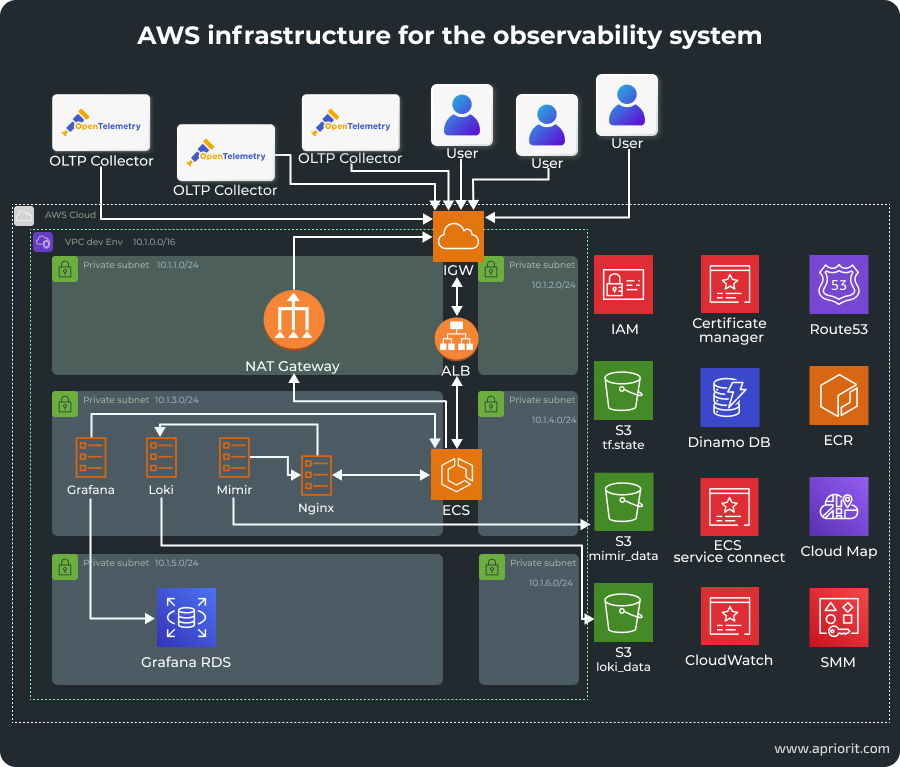Select the NAT Gateway icon
Image resolution: width=900 pixels, height=767 pixels.
[x=293, y=320]
